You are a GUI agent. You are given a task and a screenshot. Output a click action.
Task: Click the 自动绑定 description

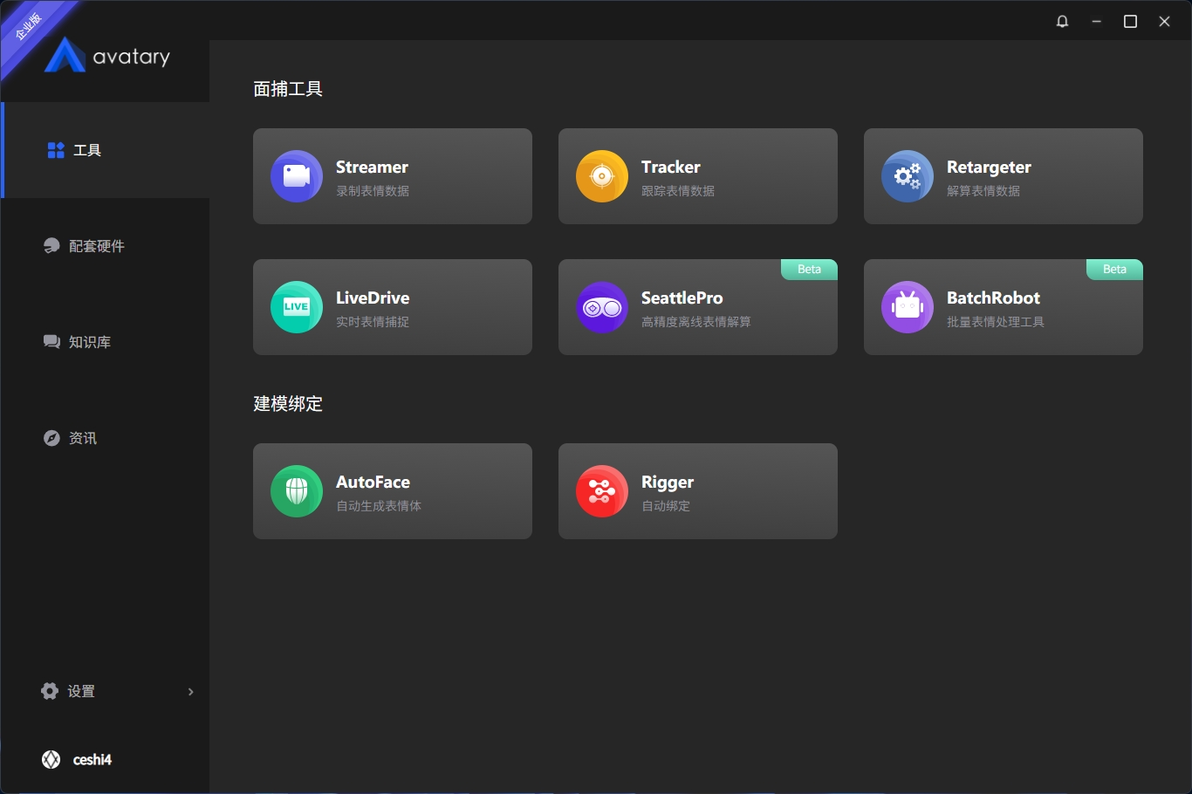(x=665, y=506)
